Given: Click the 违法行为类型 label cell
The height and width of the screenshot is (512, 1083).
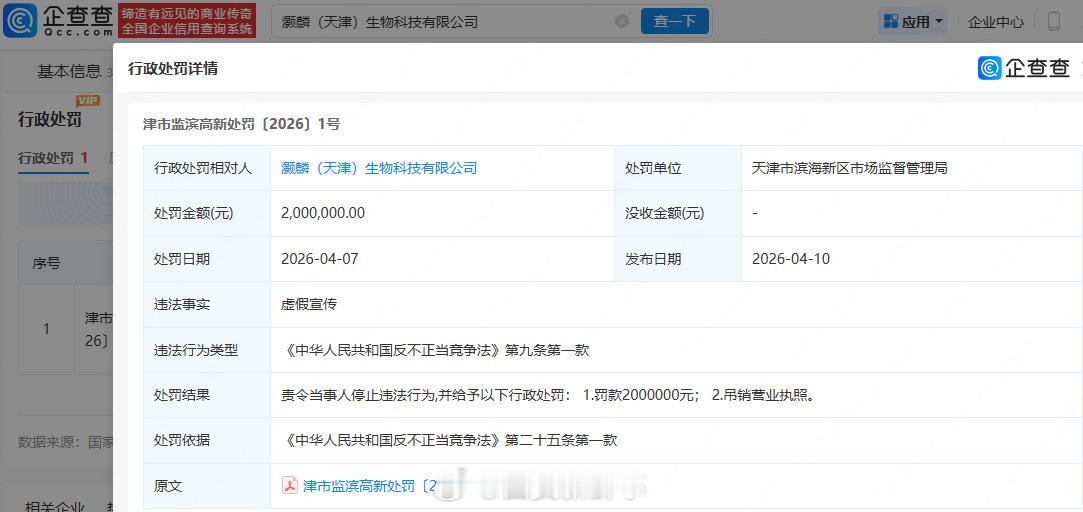Looking at the screenshot, I should tap(207, 350).
